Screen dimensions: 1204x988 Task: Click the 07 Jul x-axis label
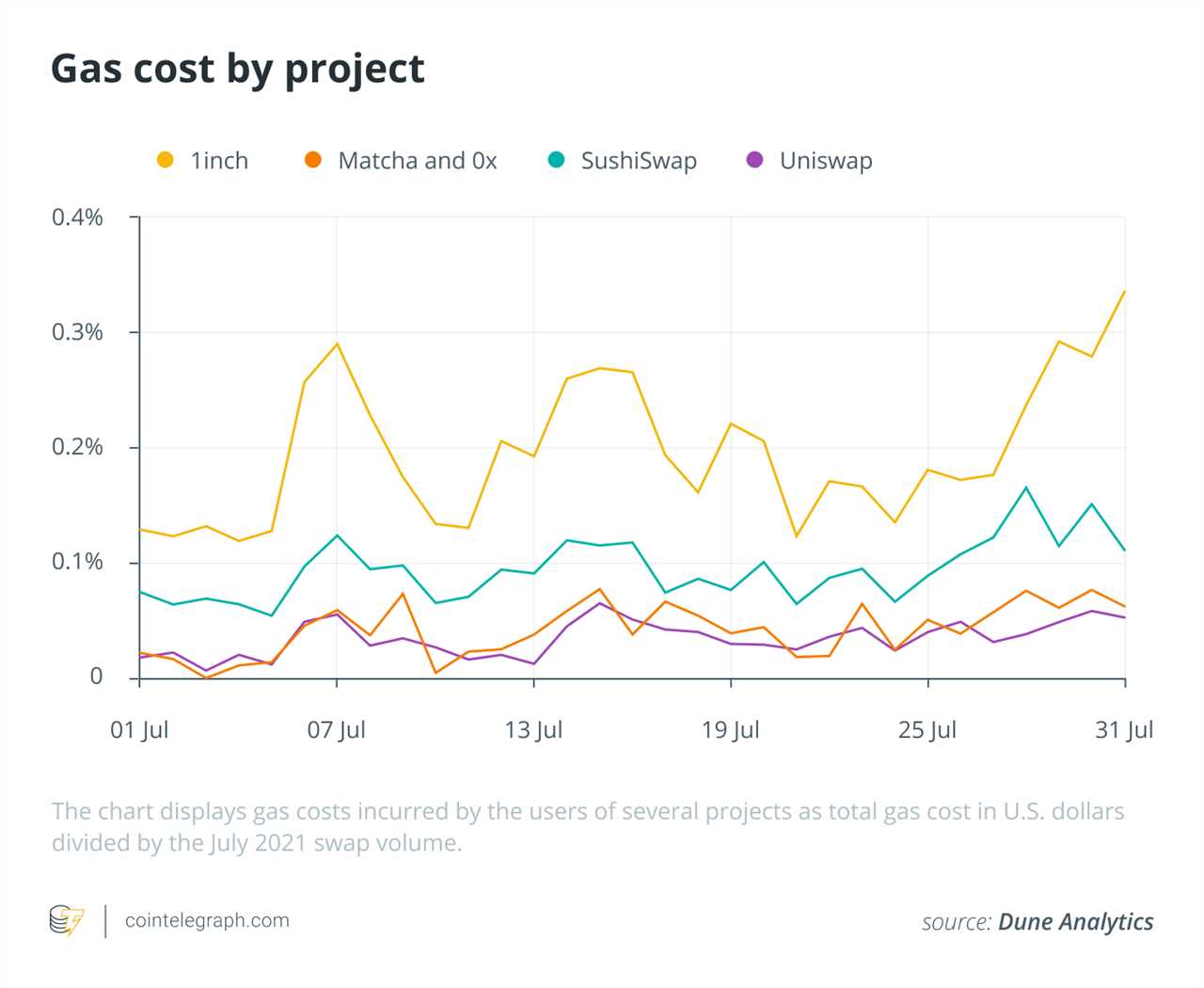[x=337, y=730]
